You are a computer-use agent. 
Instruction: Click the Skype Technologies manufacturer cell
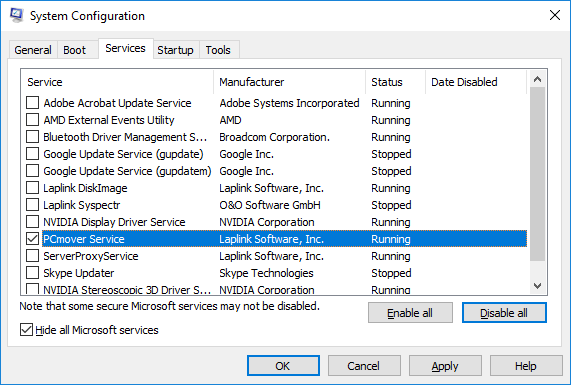coord(266,273)
